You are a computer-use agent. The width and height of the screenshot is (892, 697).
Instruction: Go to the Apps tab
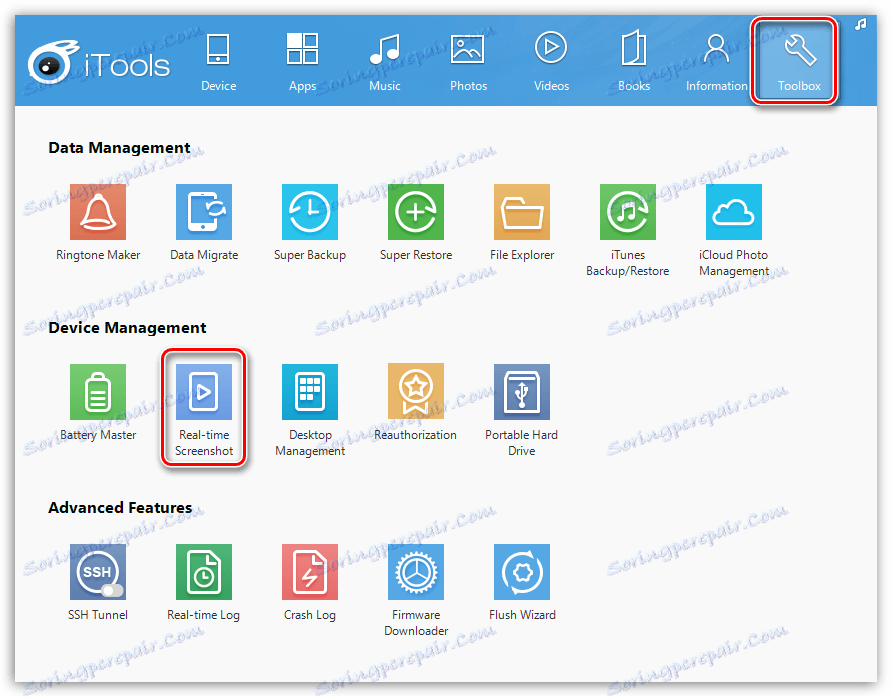click(x=302, y=61)
